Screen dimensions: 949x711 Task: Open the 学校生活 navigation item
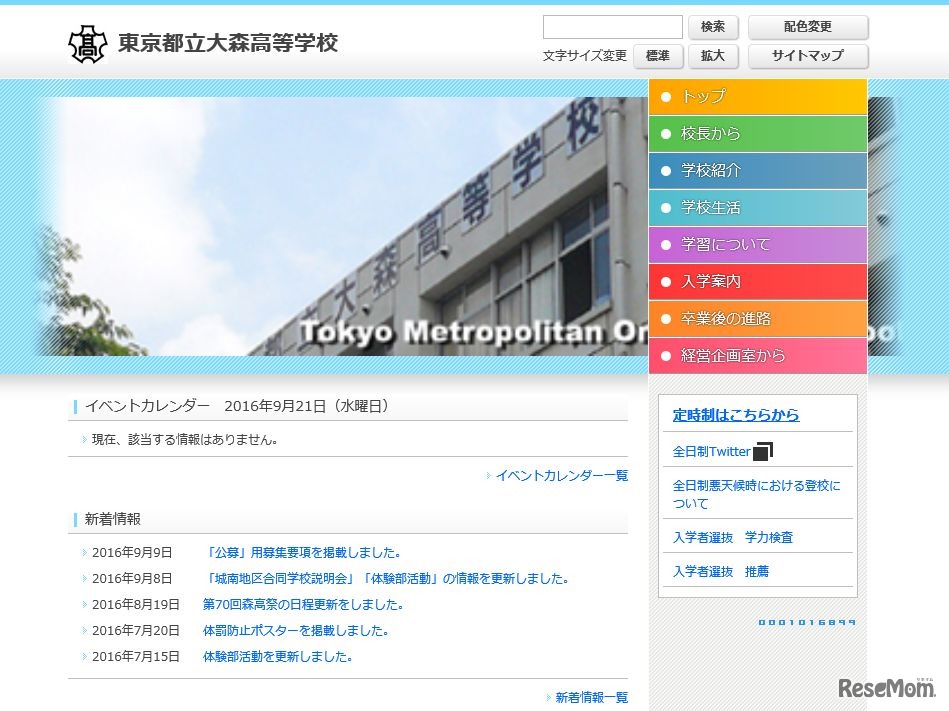tap(757, 207)
